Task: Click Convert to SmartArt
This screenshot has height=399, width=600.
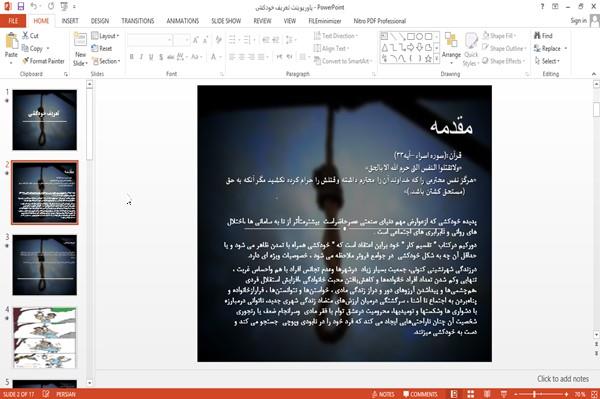Action: click(342, 61)
